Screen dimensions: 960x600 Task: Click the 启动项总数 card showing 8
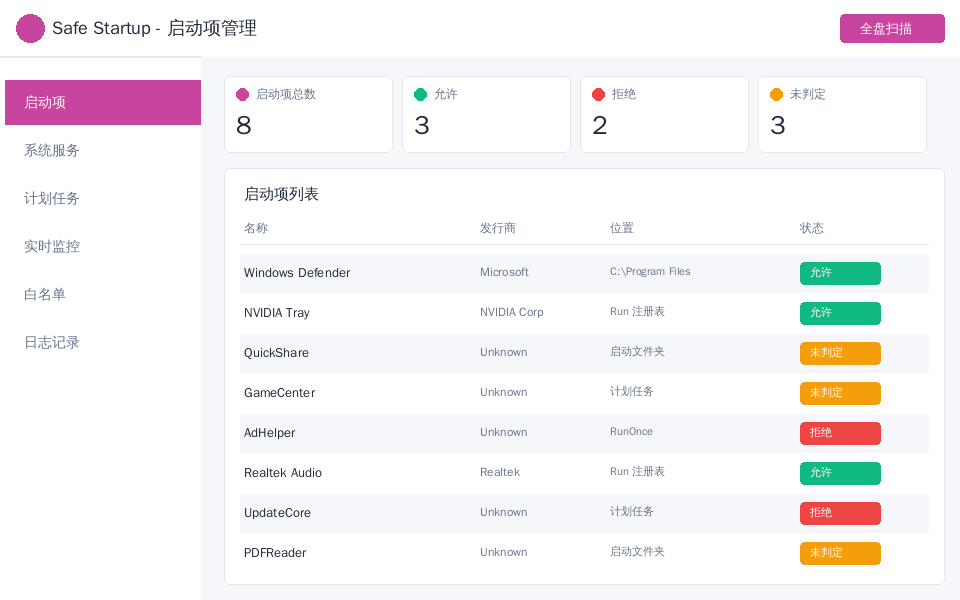(x=309, y=114)
